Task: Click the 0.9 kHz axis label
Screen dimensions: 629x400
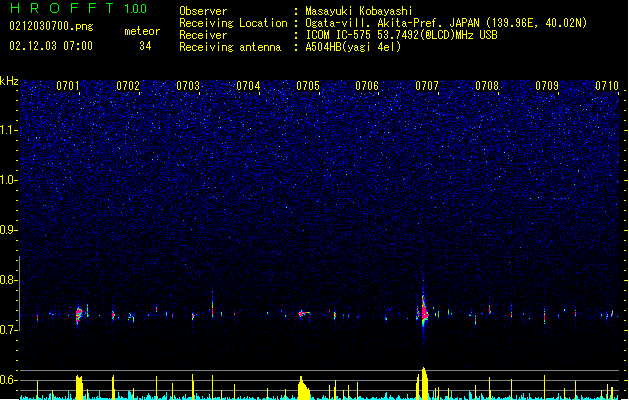Action: tap(9, 230)
